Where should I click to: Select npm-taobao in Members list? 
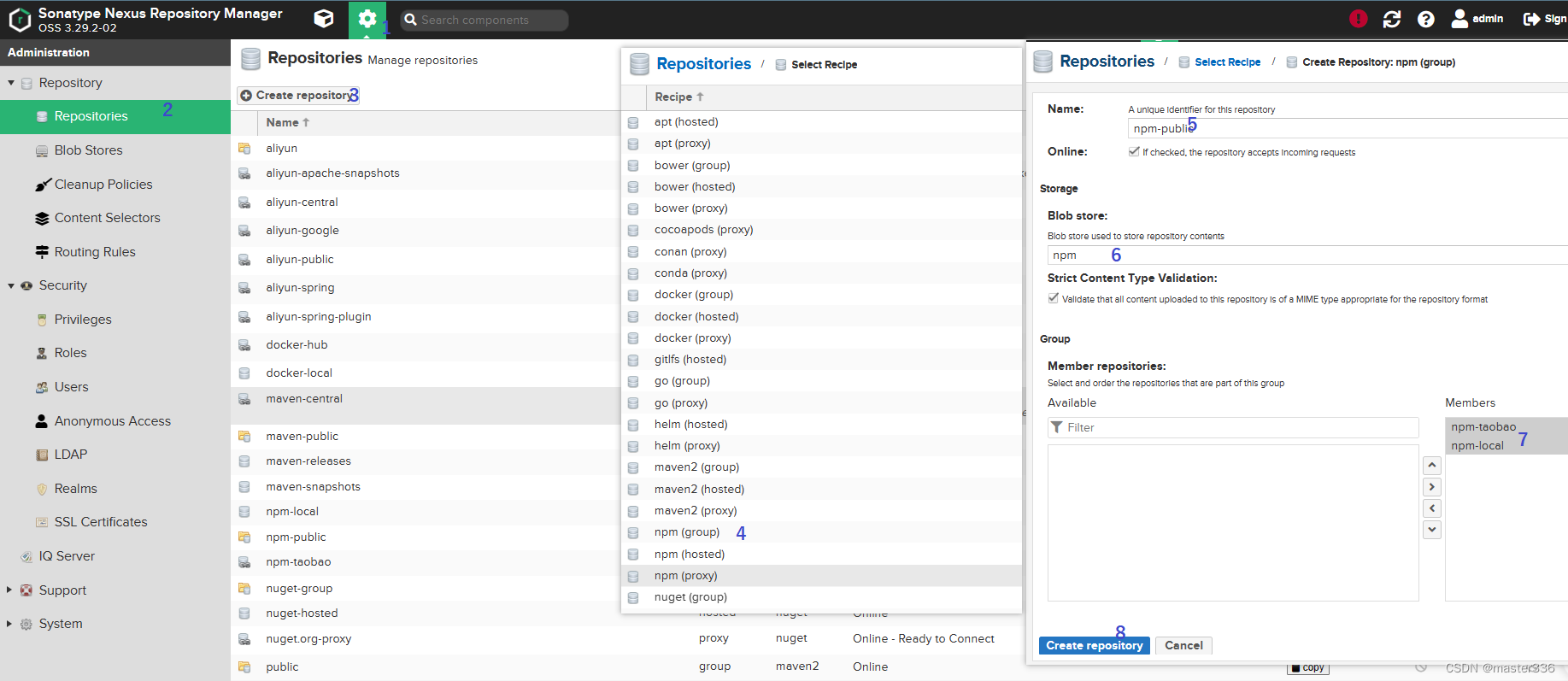pyautogui.click(x=1483, y=427)
